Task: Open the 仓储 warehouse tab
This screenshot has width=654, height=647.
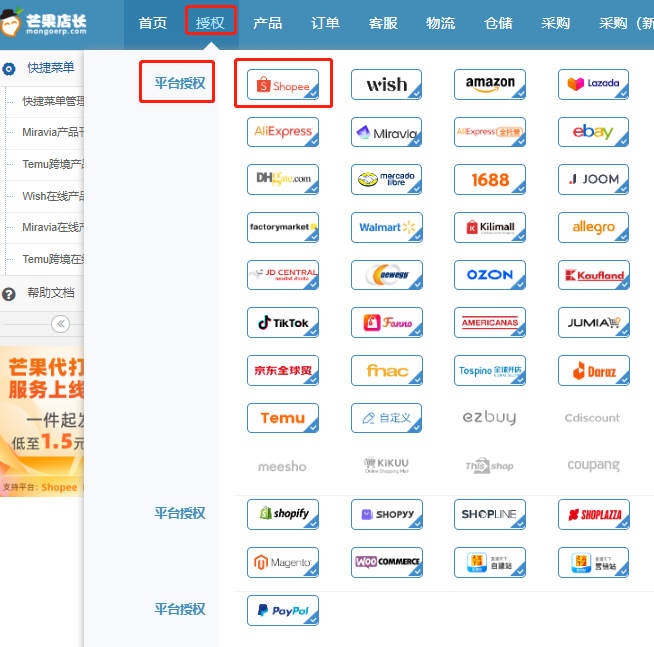Action: click(x=498, y=23)
